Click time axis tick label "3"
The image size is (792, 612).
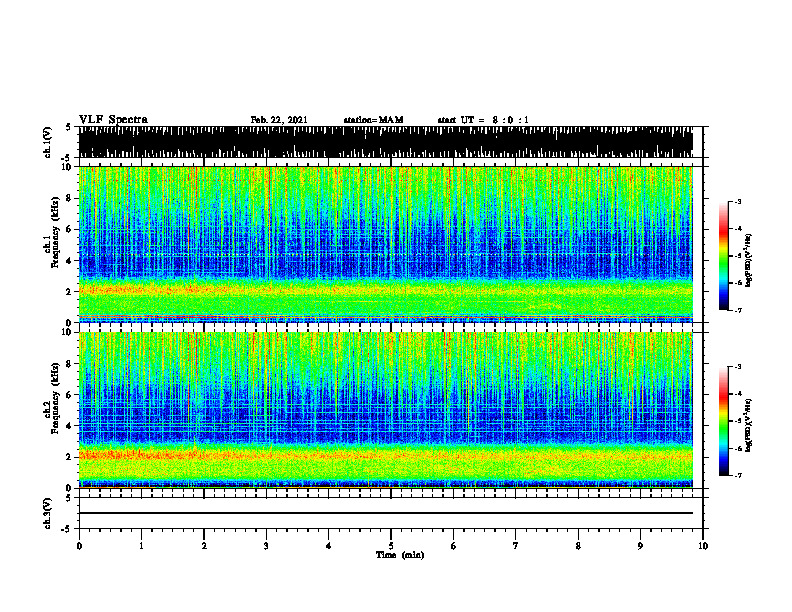pyautogui.click(x=266, y=546)
